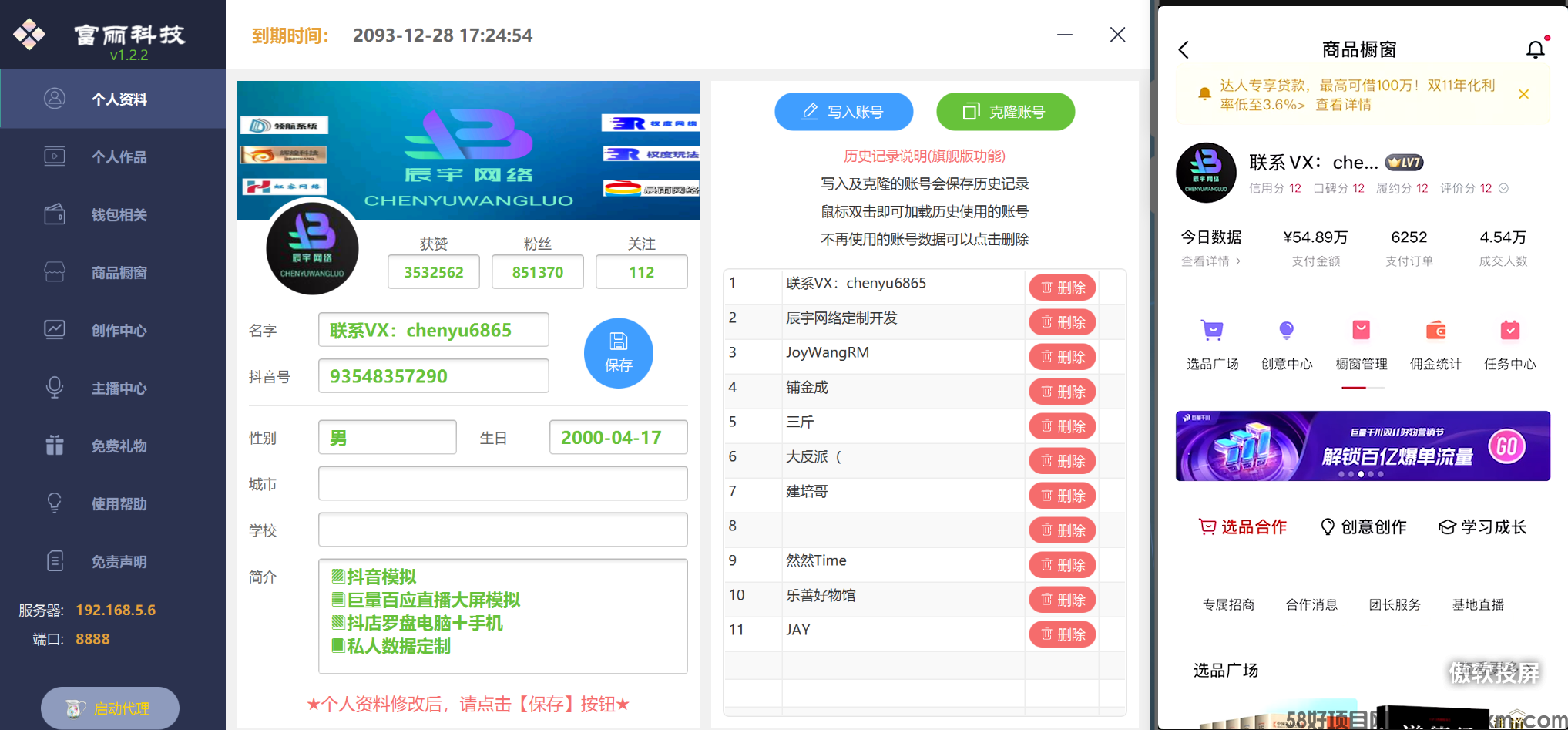This screenshot has width=1568, height=730.
Task: Open the 佣金统计 wallet icon
Action: coord(1435,330)
